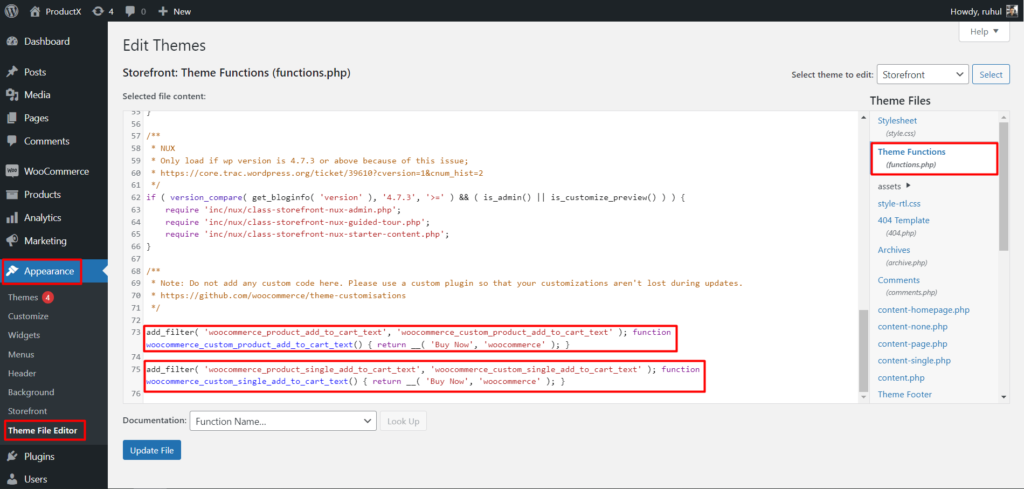This screenshot has width=1024, height=489.
Task: Click the WordPress logo icon
Action: click(11, 11)
